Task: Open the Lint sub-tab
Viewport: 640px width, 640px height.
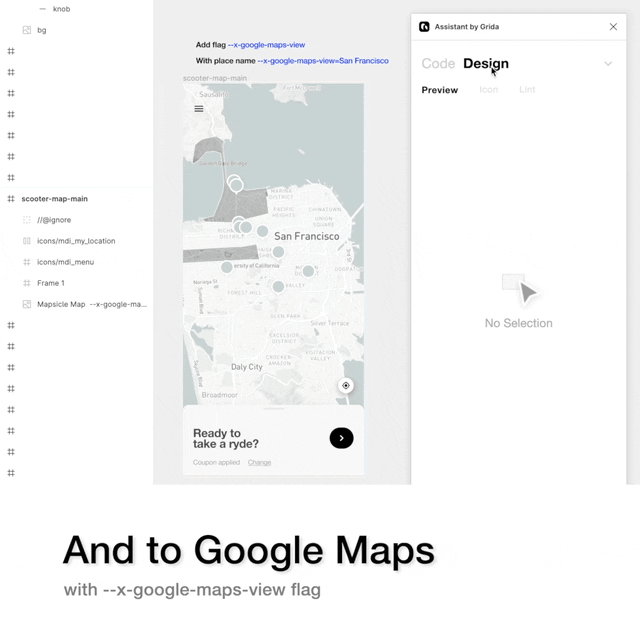Action: tap(527, 89)
